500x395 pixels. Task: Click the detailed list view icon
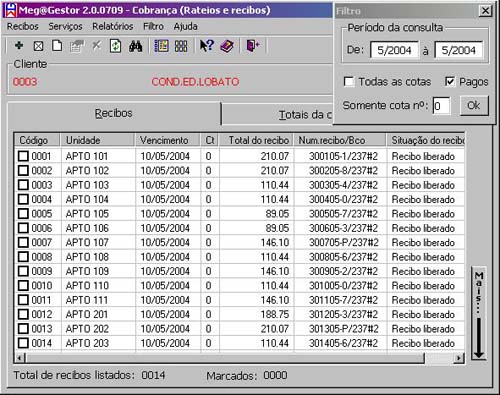pos(162,46)
